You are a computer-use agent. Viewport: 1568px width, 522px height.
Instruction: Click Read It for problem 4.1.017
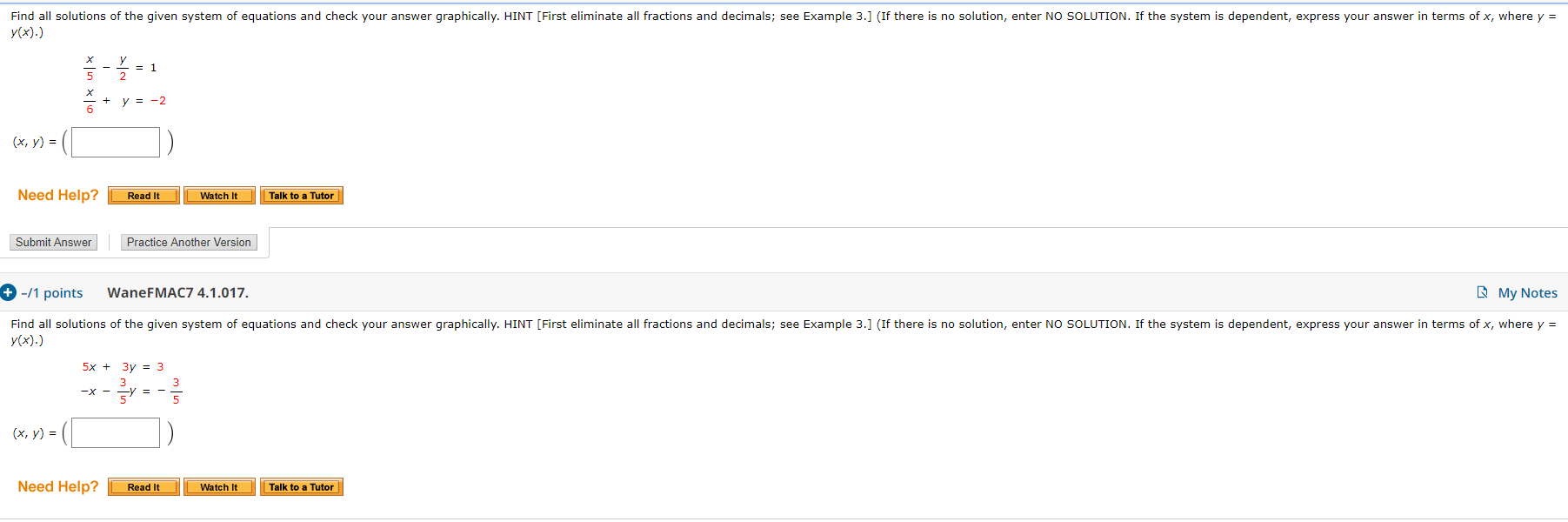(x=143, y=486)
